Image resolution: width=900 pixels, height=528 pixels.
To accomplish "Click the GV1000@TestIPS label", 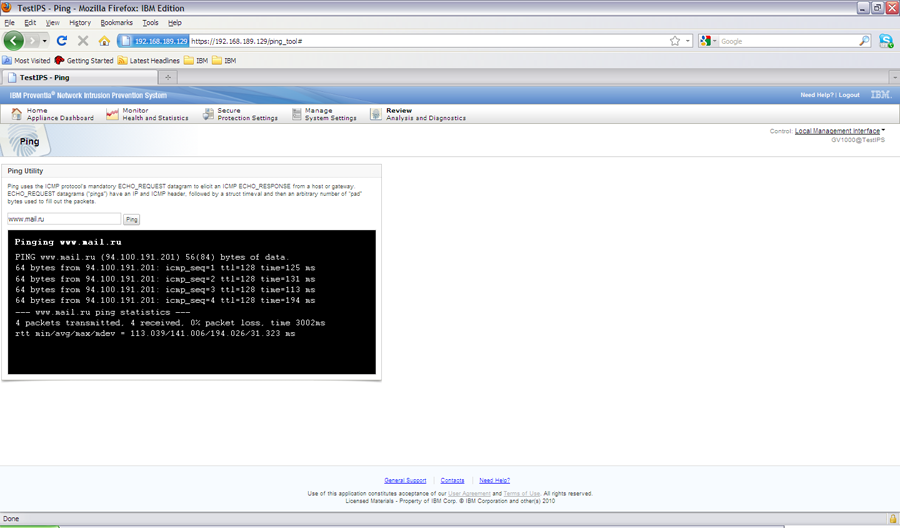I will click(x=858, y=140).
